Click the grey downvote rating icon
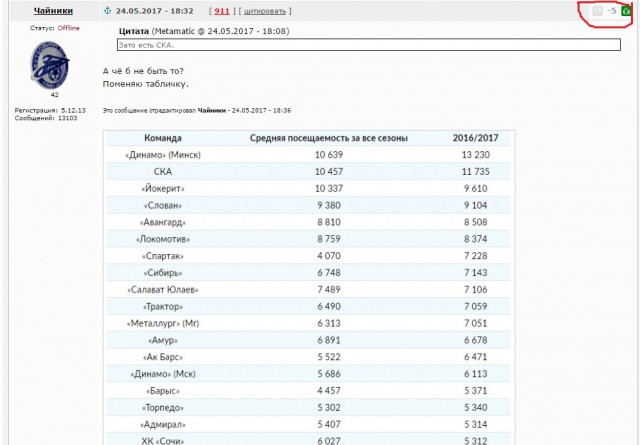 [597, 11]
